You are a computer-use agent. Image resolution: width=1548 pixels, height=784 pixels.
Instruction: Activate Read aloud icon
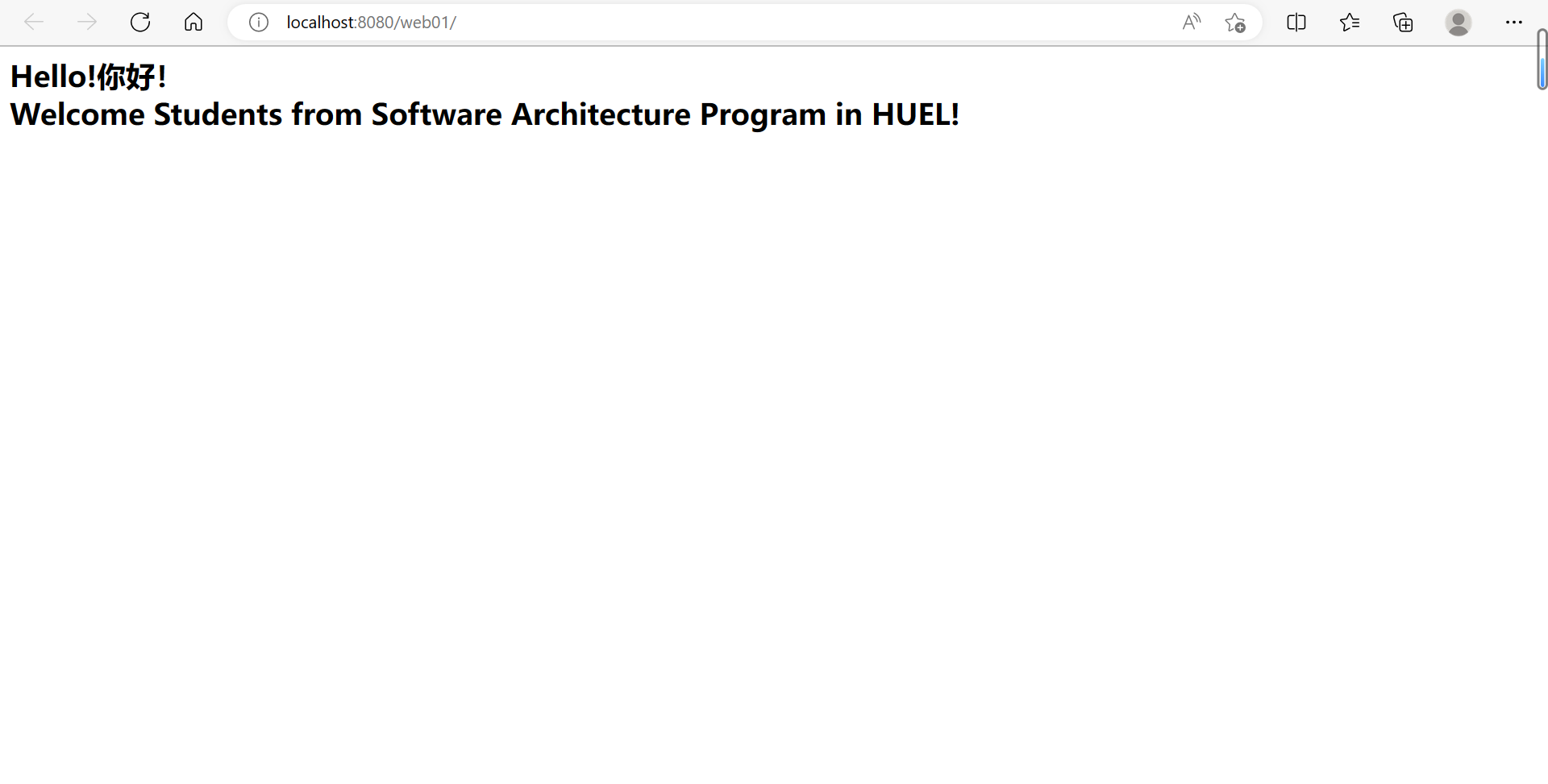point(1191,23)
